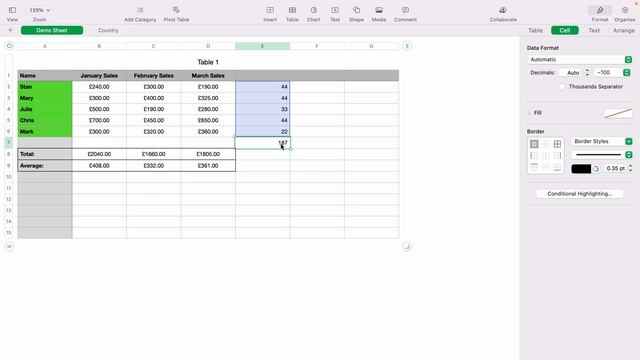This screenshot has height=360, width=640.
Task: Click the Average £361.00 cell
Action: pos(208,165)
